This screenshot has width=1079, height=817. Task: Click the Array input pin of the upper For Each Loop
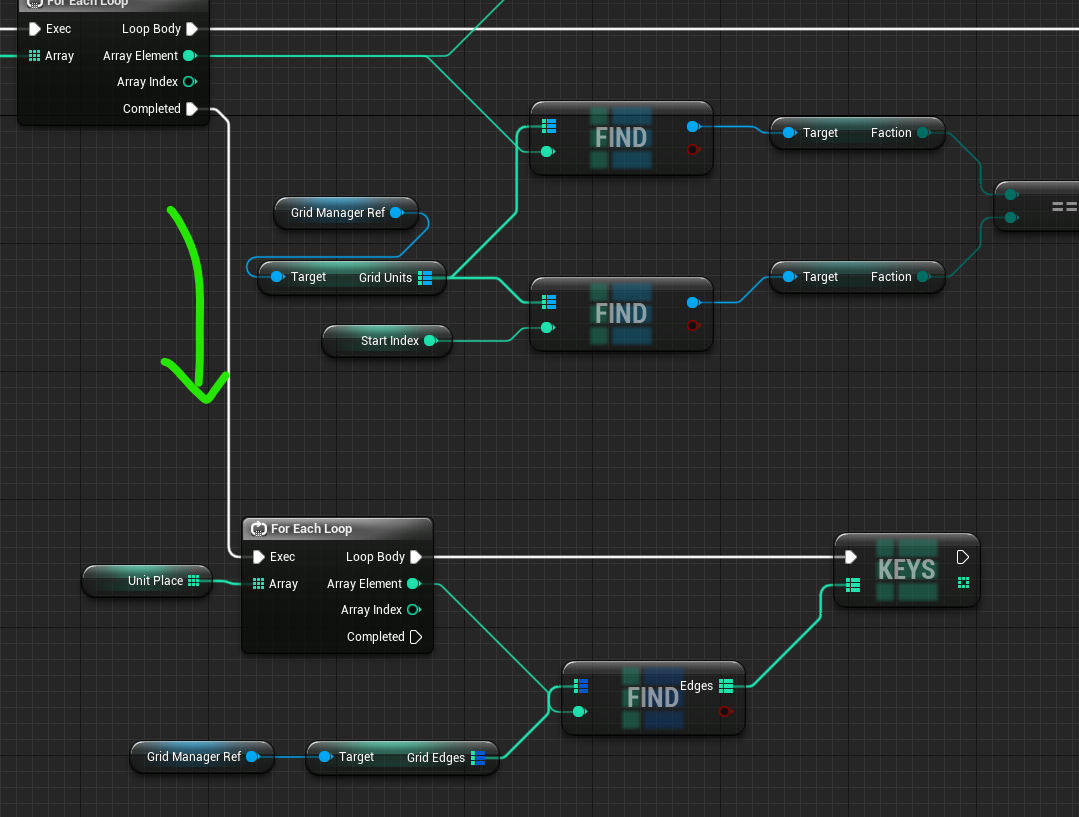pos(34,56)
